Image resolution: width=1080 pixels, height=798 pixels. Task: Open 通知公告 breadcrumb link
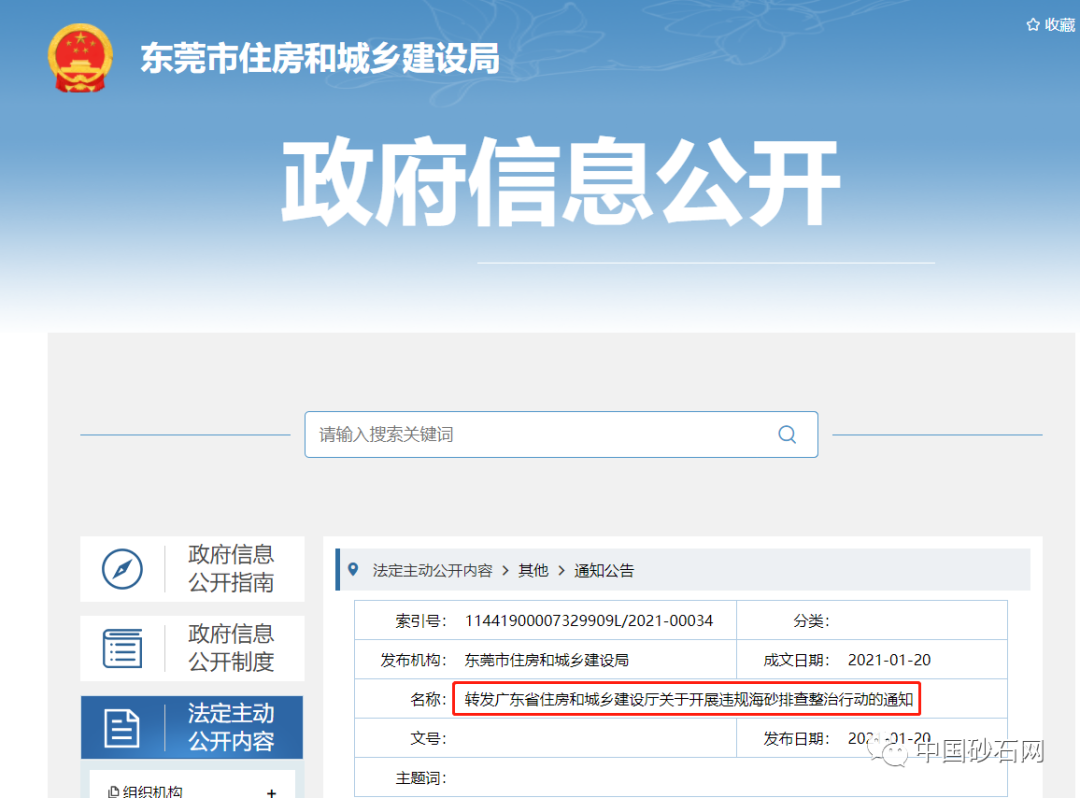coord(603,570)
